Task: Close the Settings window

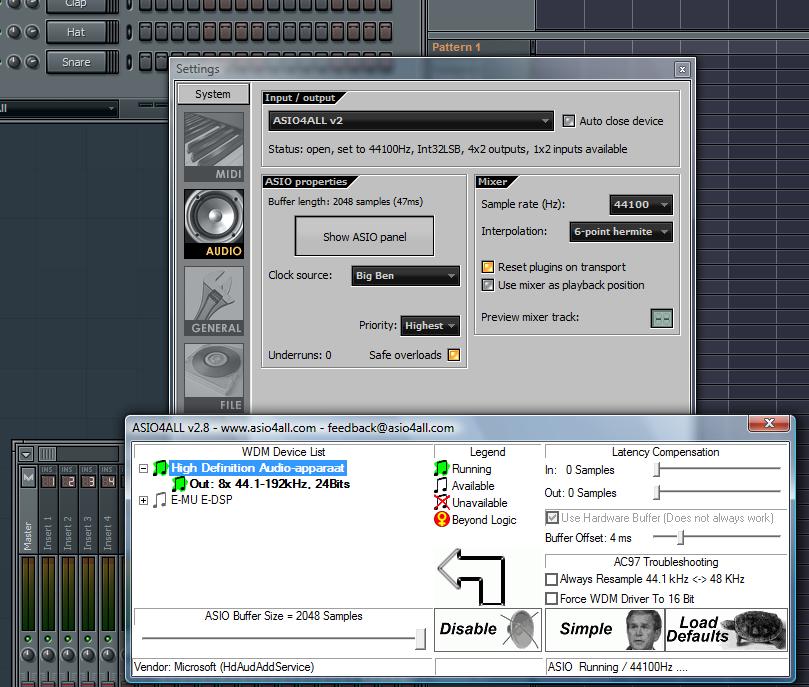Action: pyautogui.click(x=682, y=69)
